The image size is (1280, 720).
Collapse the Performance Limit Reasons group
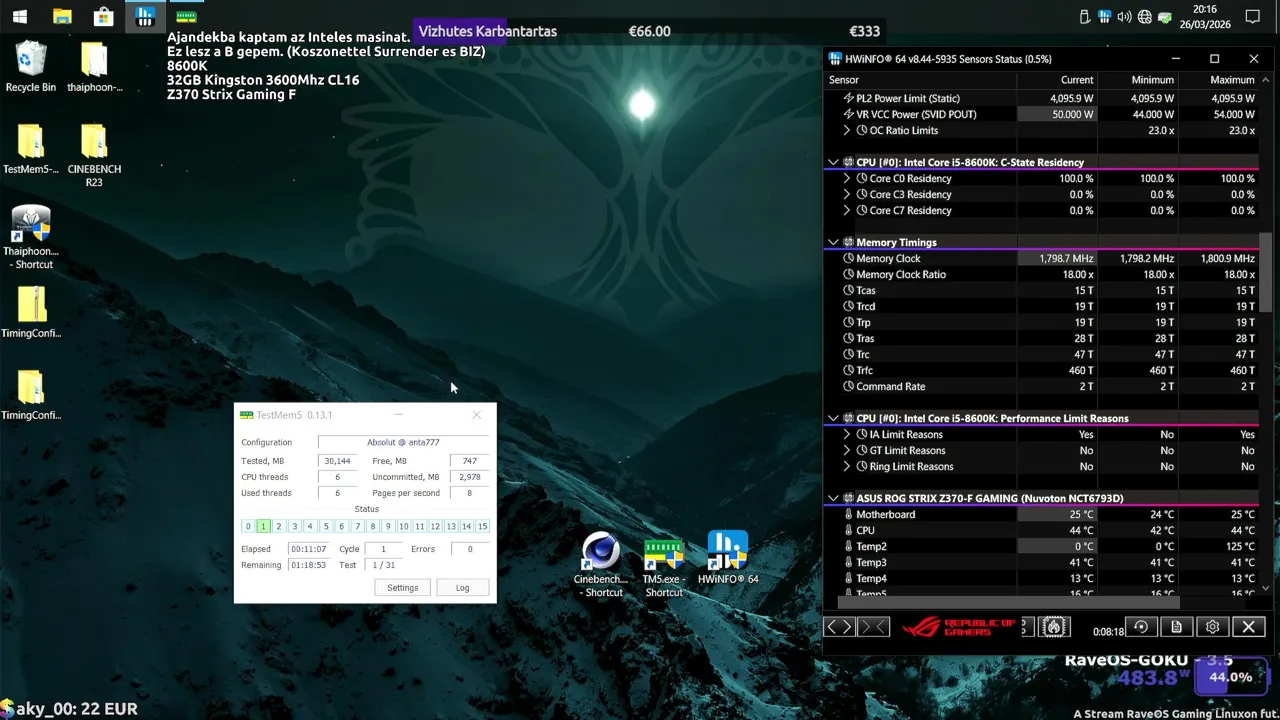point(833,418)
